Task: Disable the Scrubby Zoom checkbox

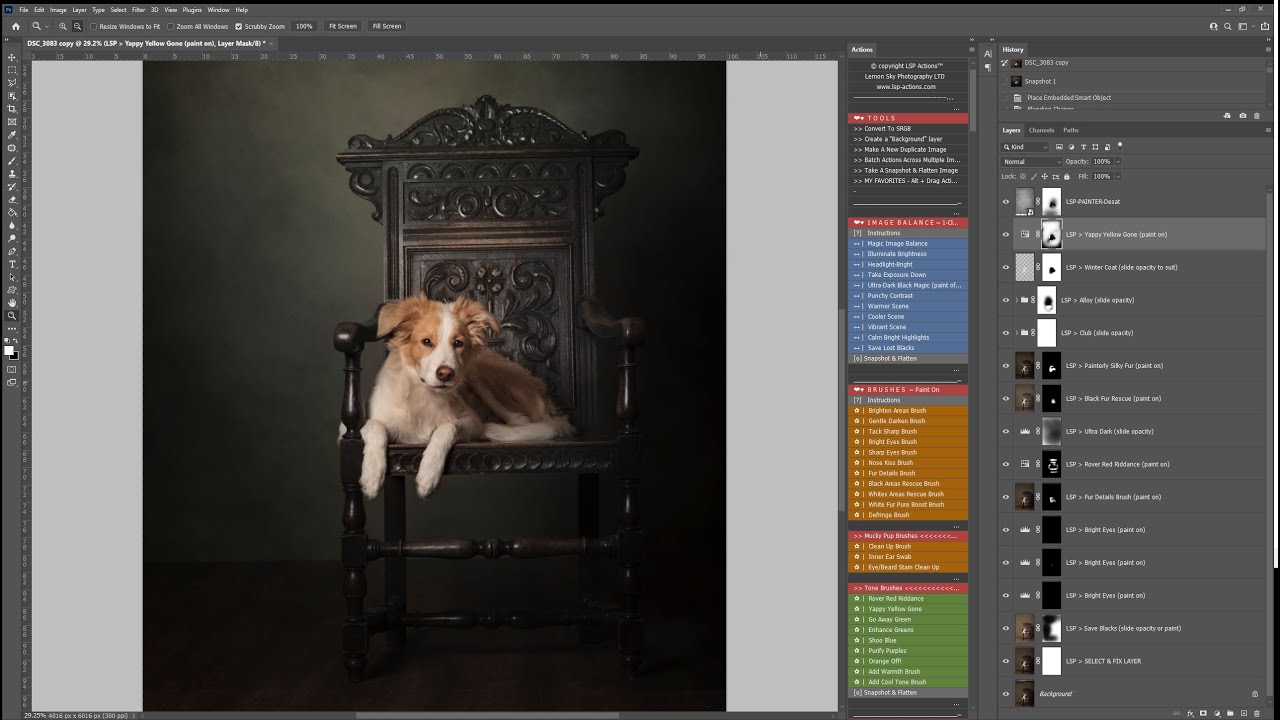Action: coord(238,26)
